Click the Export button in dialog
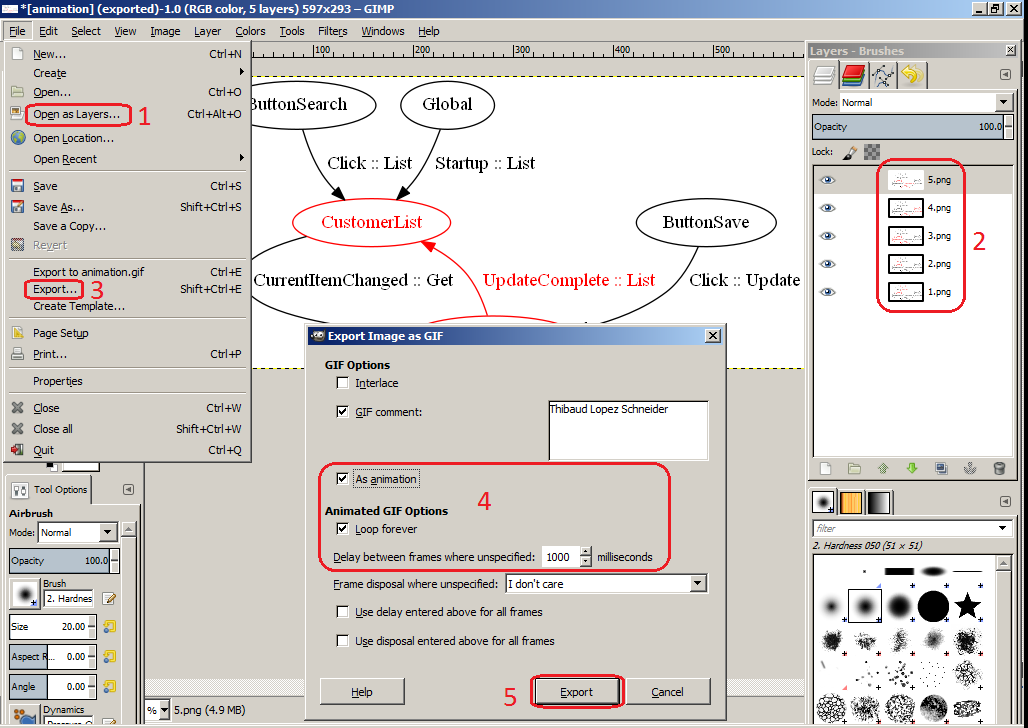 [576, 692]
